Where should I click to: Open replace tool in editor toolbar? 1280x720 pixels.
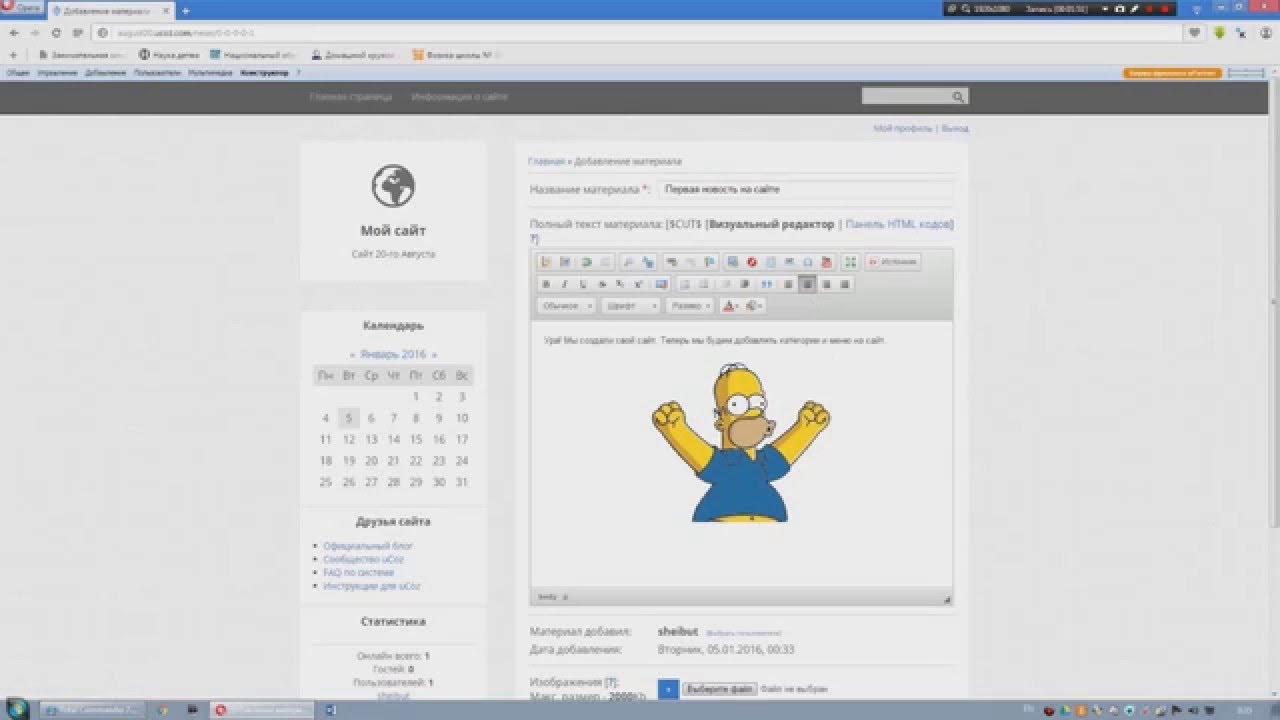point(648,262)
